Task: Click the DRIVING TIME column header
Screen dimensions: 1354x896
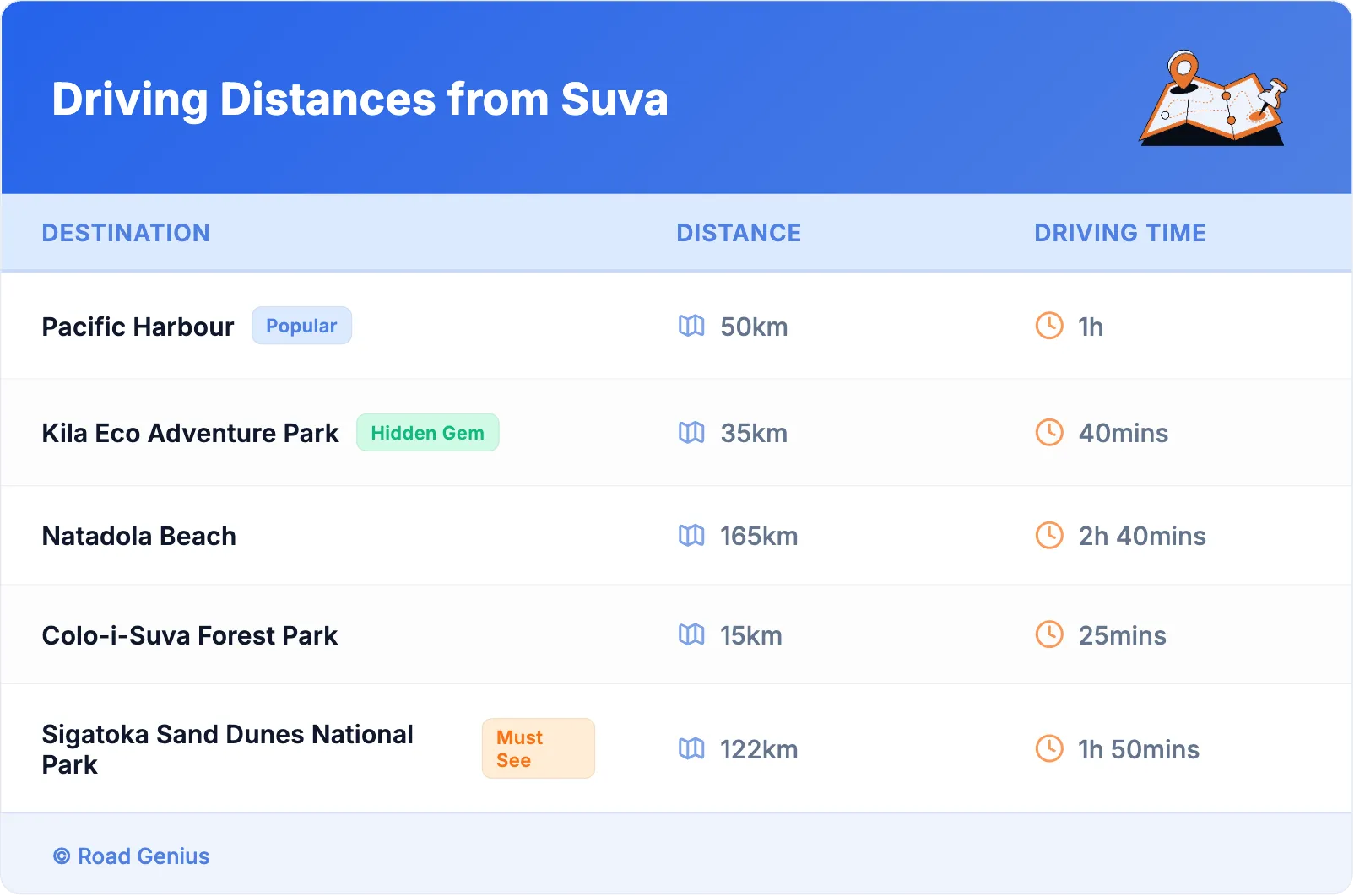Action: click(x=1120, y=233)
